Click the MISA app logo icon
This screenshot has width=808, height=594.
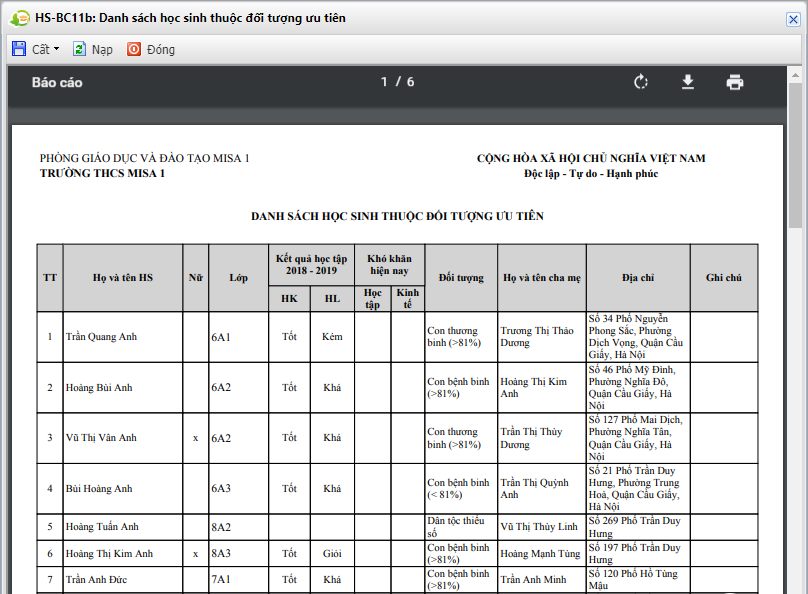click(x=20, y=18)
